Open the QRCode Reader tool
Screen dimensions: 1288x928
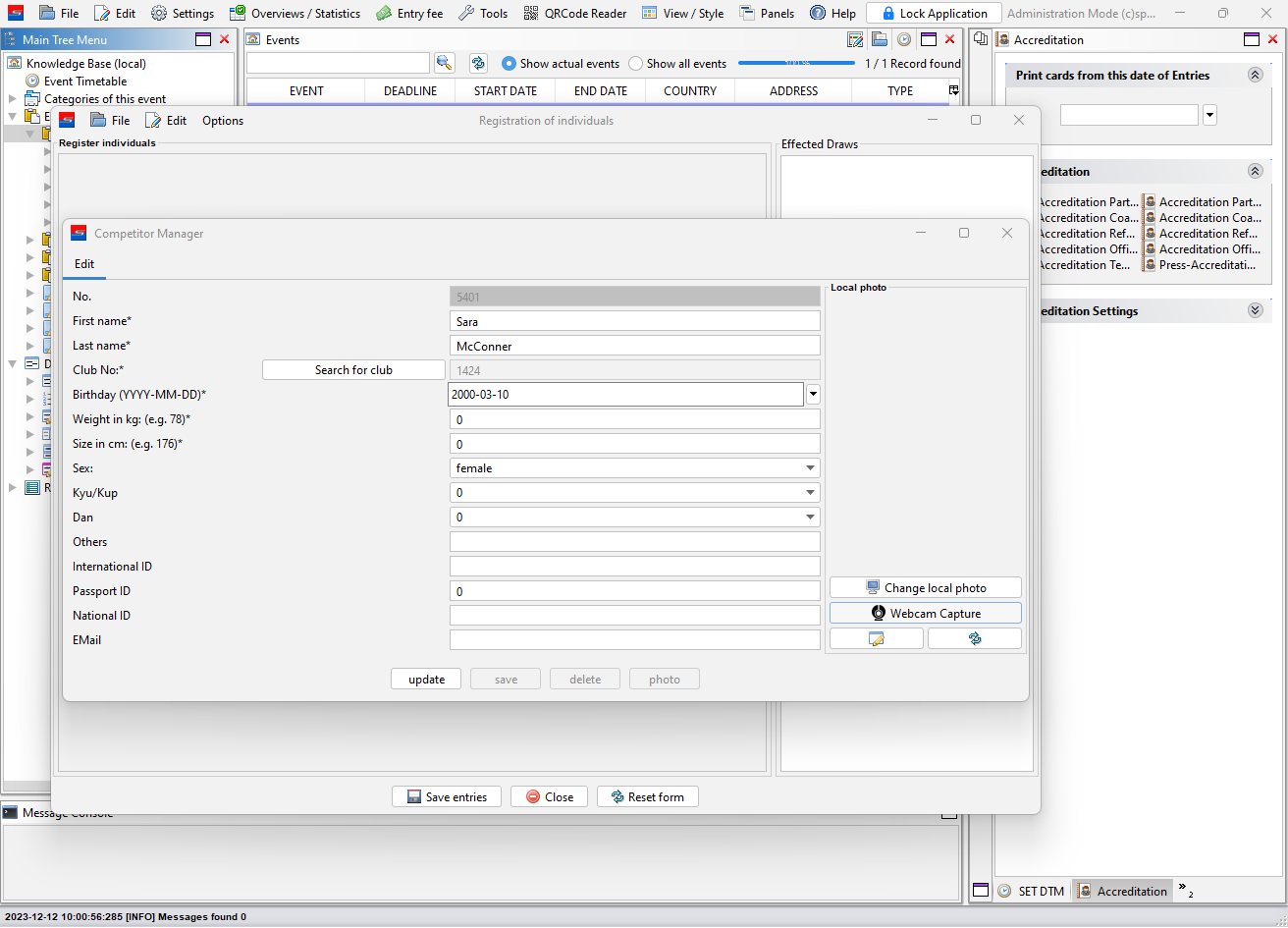tap(575, 14)
